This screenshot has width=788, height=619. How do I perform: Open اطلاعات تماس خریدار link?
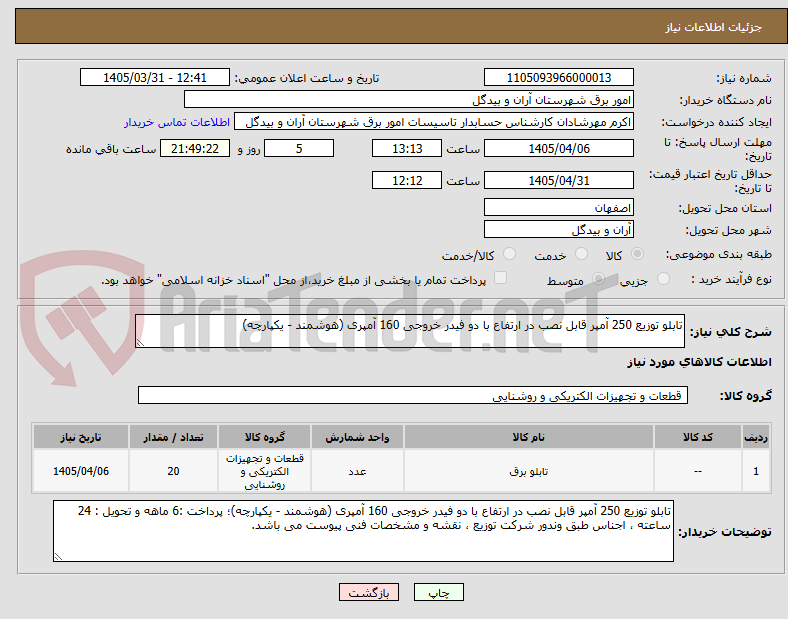(177, 122)
